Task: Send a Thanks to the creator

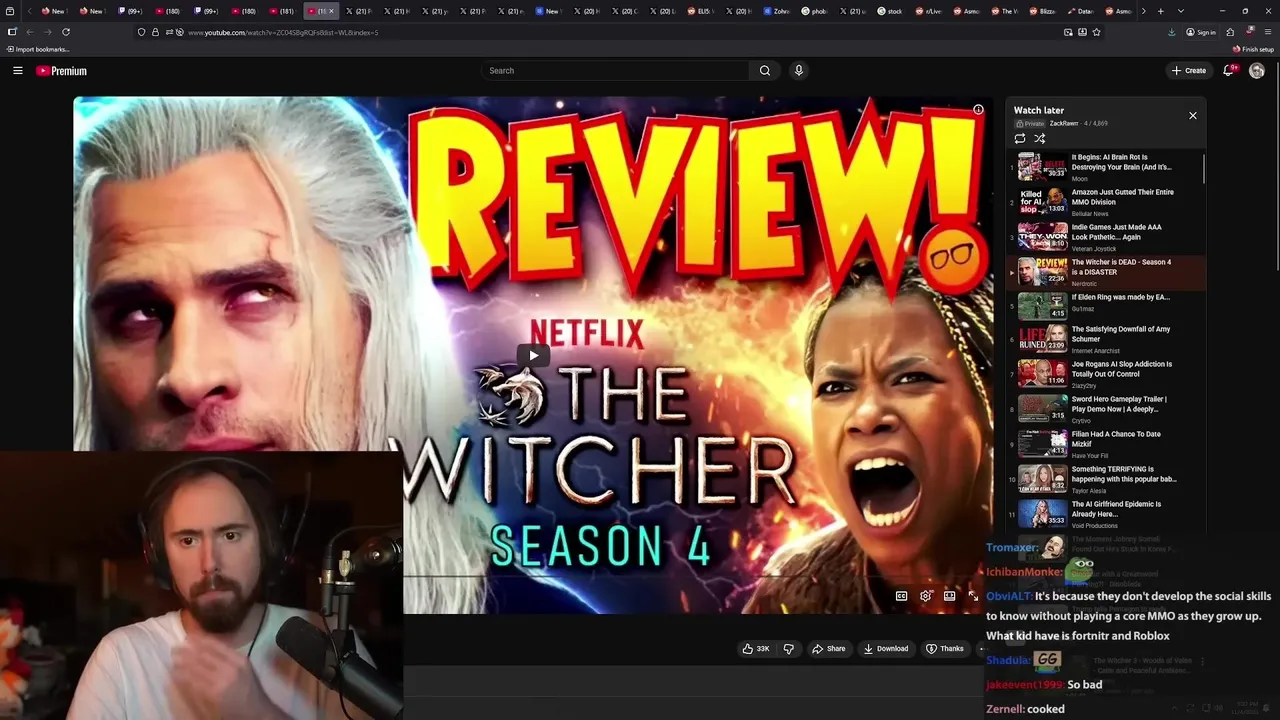Action: 945,648
